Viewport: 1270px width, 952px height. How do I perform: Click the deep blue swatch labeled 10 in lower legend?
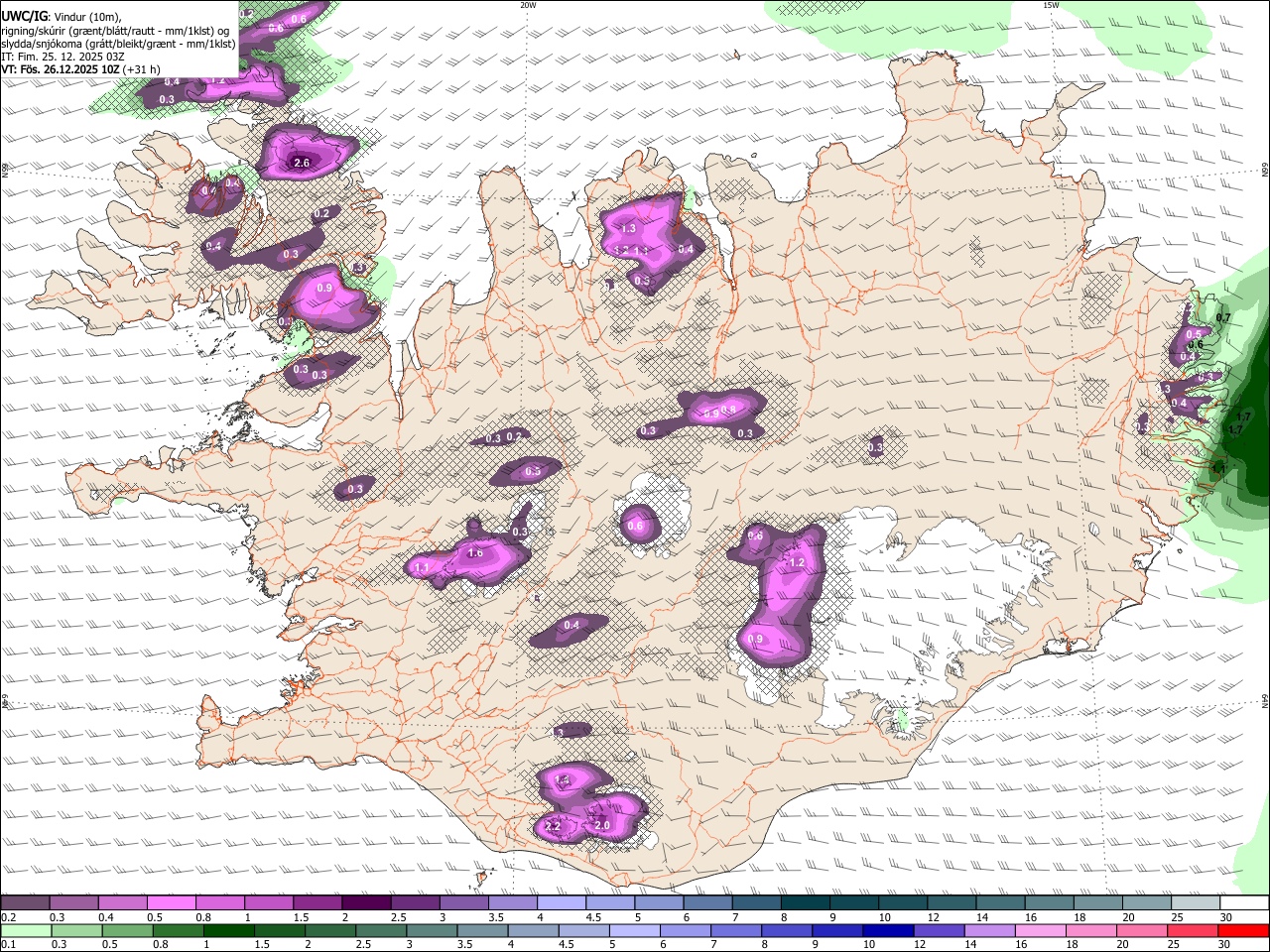pyautogui.click(x=888, y=931)
